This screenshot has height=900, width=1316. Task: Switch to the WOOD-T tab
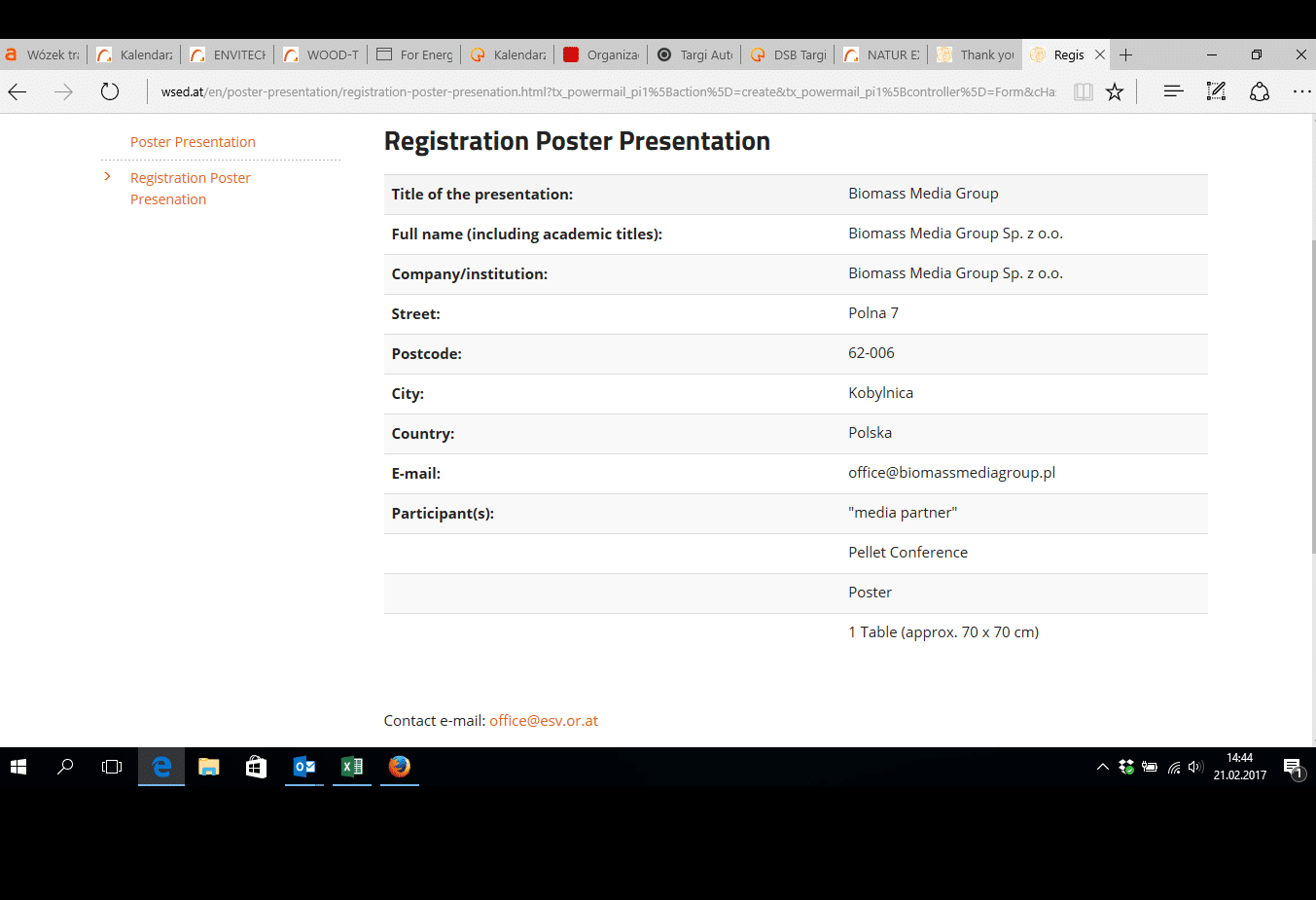pyautogui.click(x=321, y=54)
